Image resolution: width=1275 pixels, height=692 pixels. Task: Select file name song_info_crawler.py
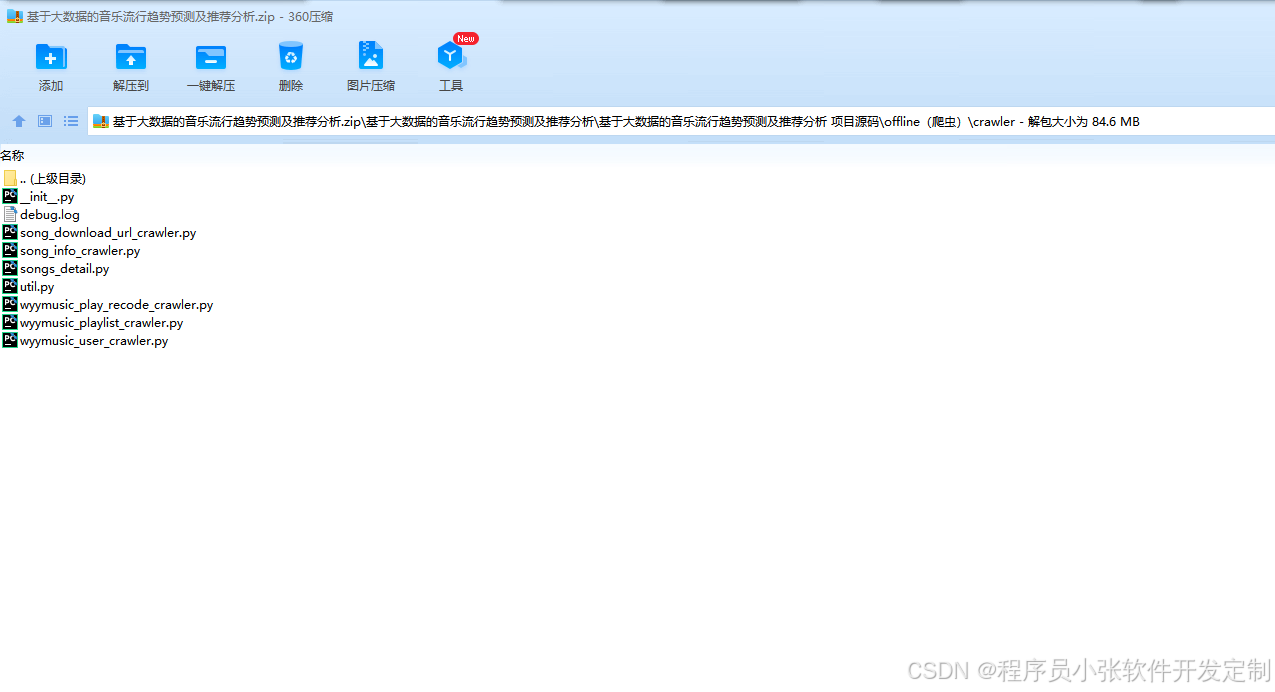(80, 251)
